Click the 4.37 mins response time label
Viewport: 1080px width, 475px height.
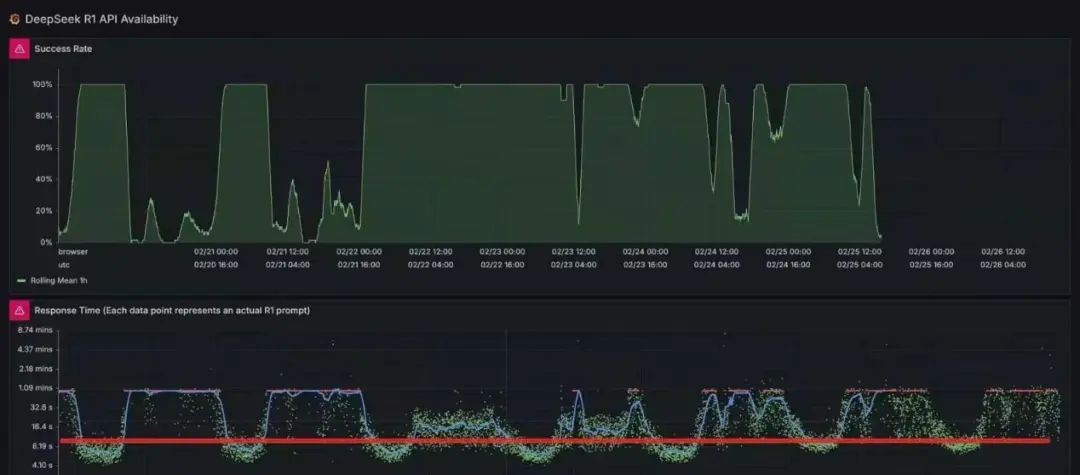[x=34, y=350]
